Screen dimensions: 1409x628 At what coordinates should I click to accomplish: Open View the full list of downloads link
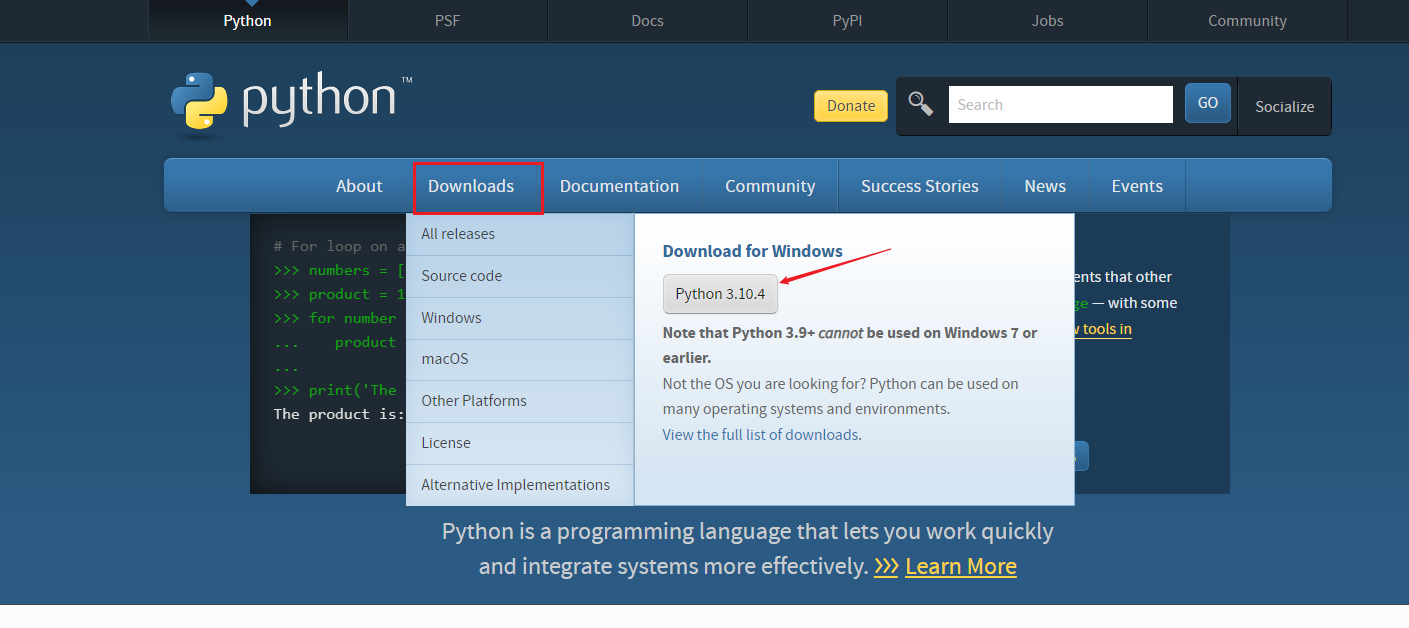pyautogui.click(x=760, y=435)
